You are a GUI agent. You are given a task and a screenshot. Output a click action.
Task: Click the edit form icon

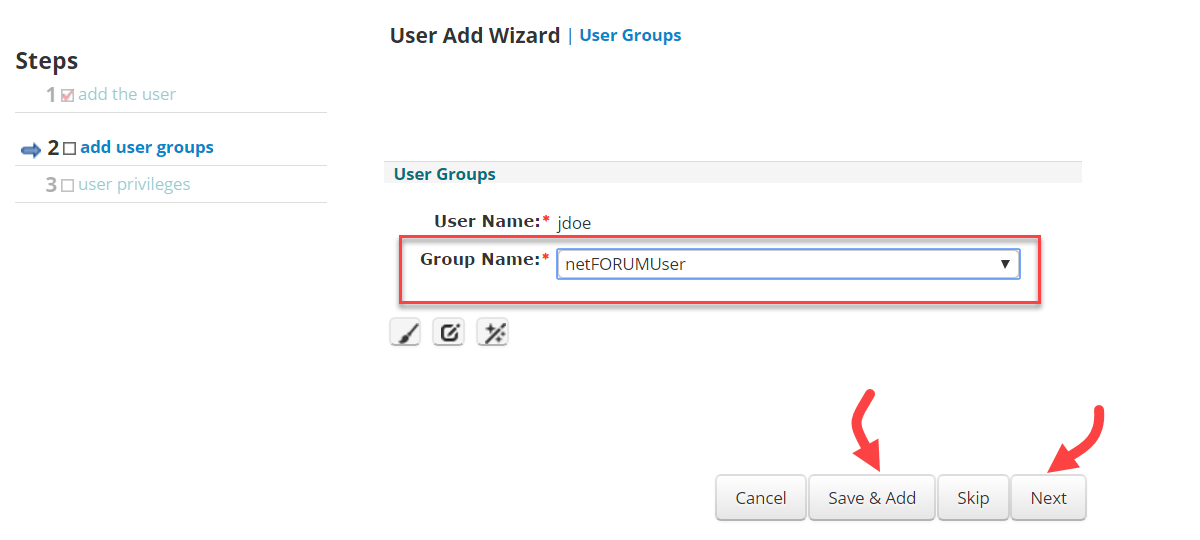(x=449, y=333)
